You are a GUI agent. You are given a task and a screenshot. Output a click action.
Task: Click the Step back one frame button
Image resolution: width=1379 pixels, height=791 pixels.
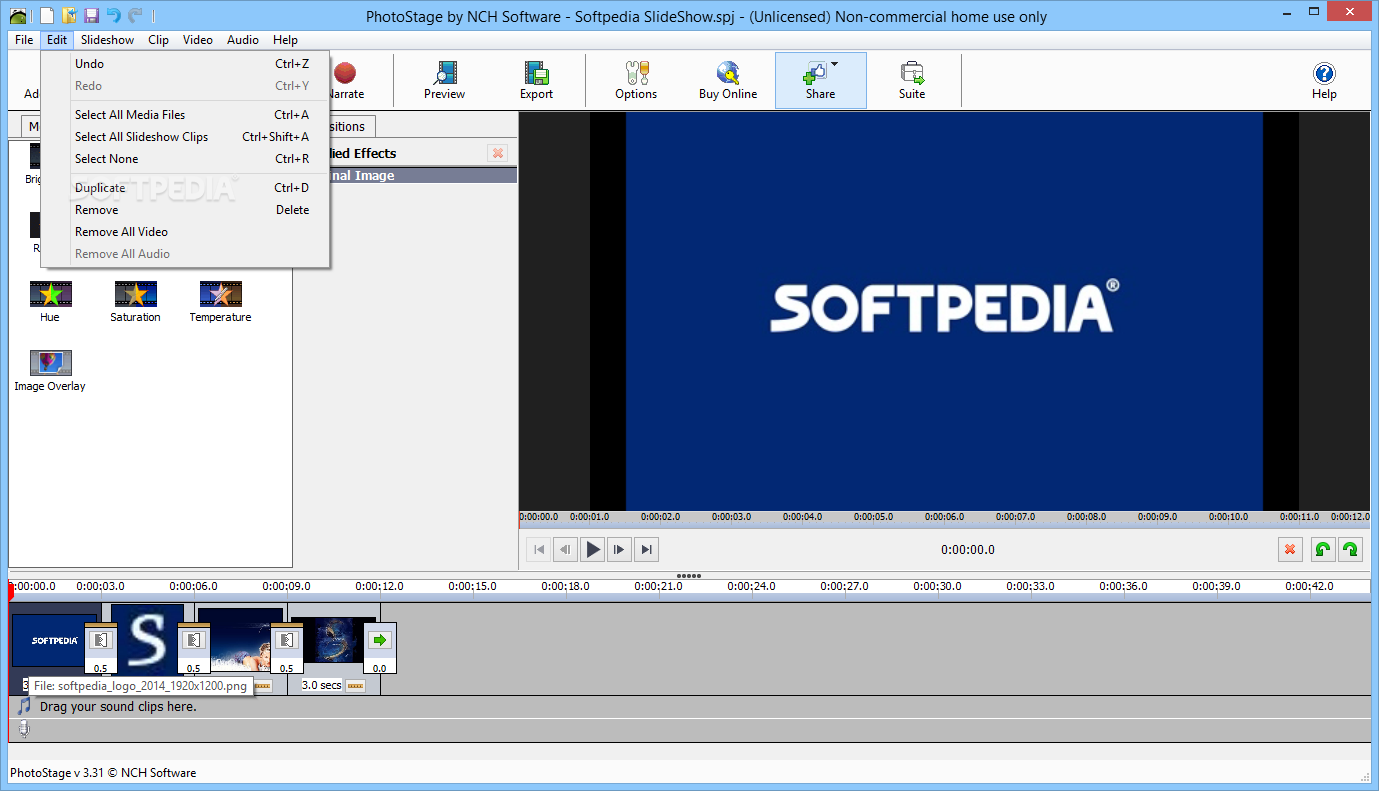tap(565, 549)
